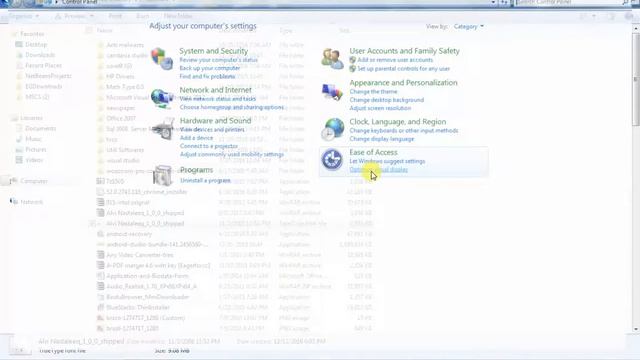Open the System and Security shield icon
This screenshot has height=360, width=640.
tap(162, 59)
